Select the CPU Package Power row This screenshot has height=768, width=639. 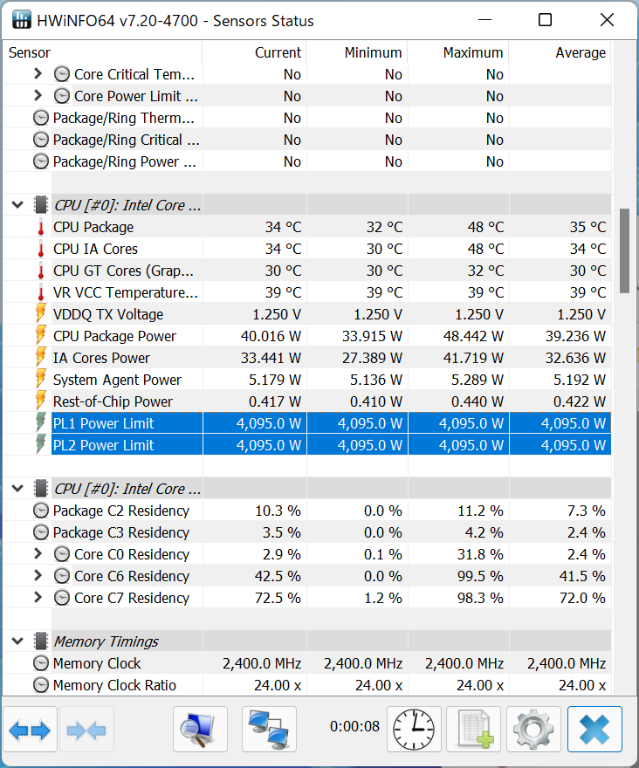point(114,336)
